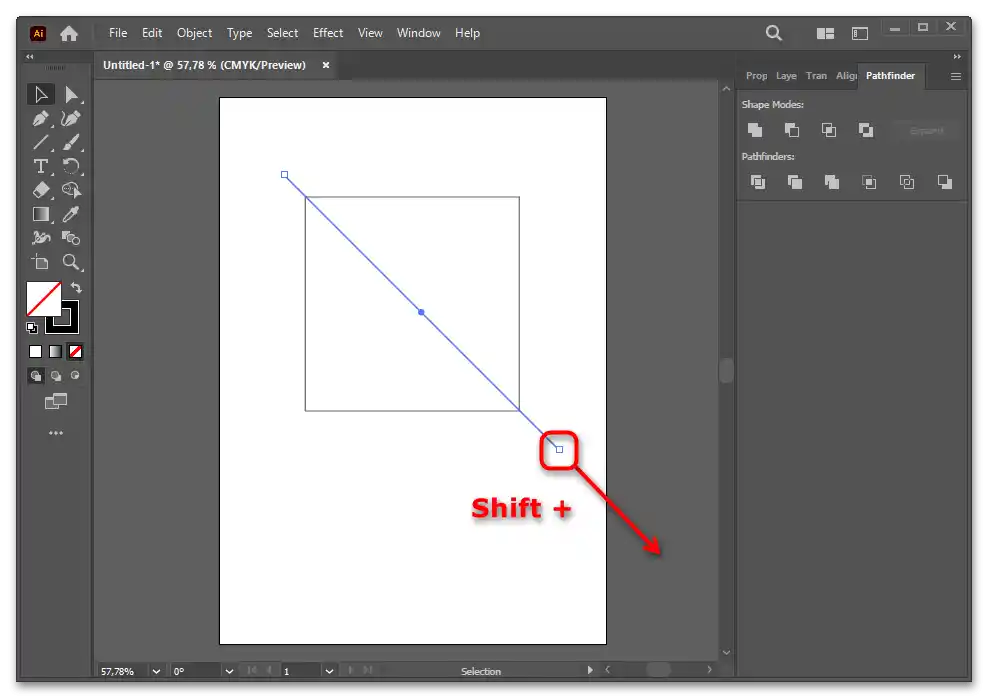Open the Help menu
Image resolution: width=988 pixels, height=698 pixels.
[x=468, y=33]
